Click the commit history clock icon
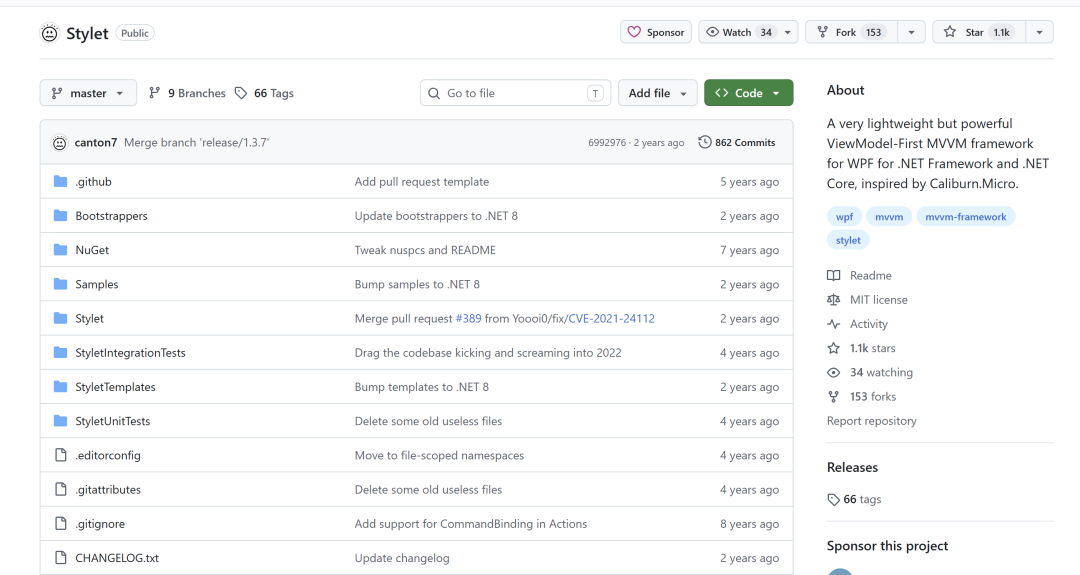The width and height of the screenshot is (1080, 575). (705, 142)
